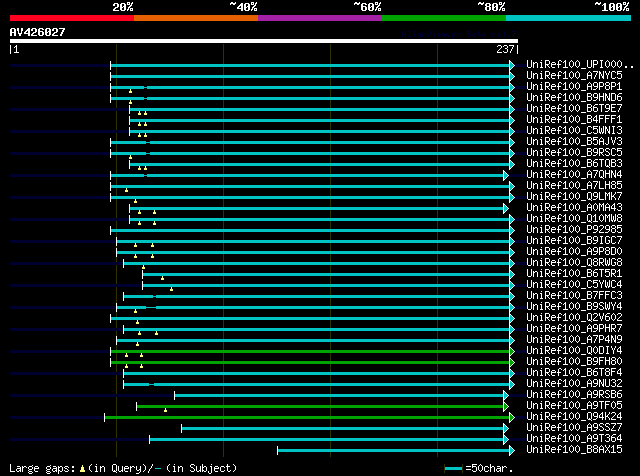The height and width of the screenshot is (476, 640).
Task: Select the UniRef100_A9NU32 label
Action: 574,384
